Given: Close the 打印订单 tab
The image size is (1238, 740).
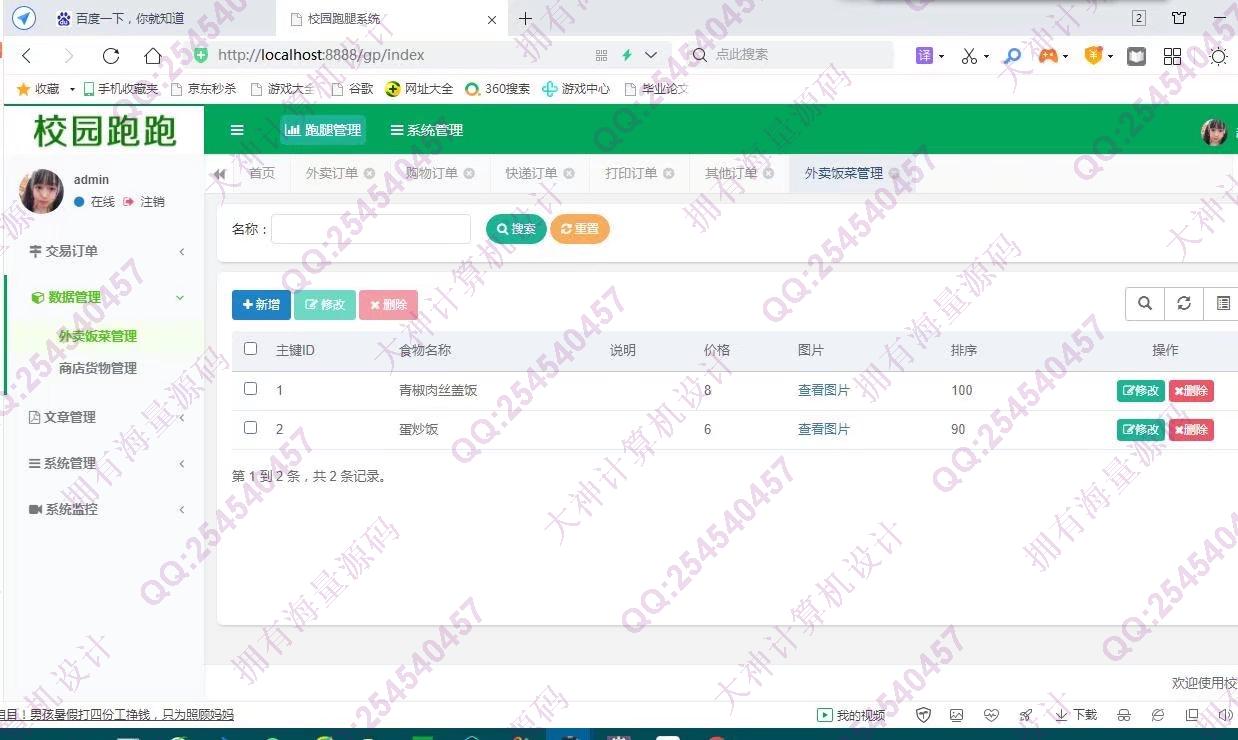Looking at the screenshot, I should tap(669, 173).
